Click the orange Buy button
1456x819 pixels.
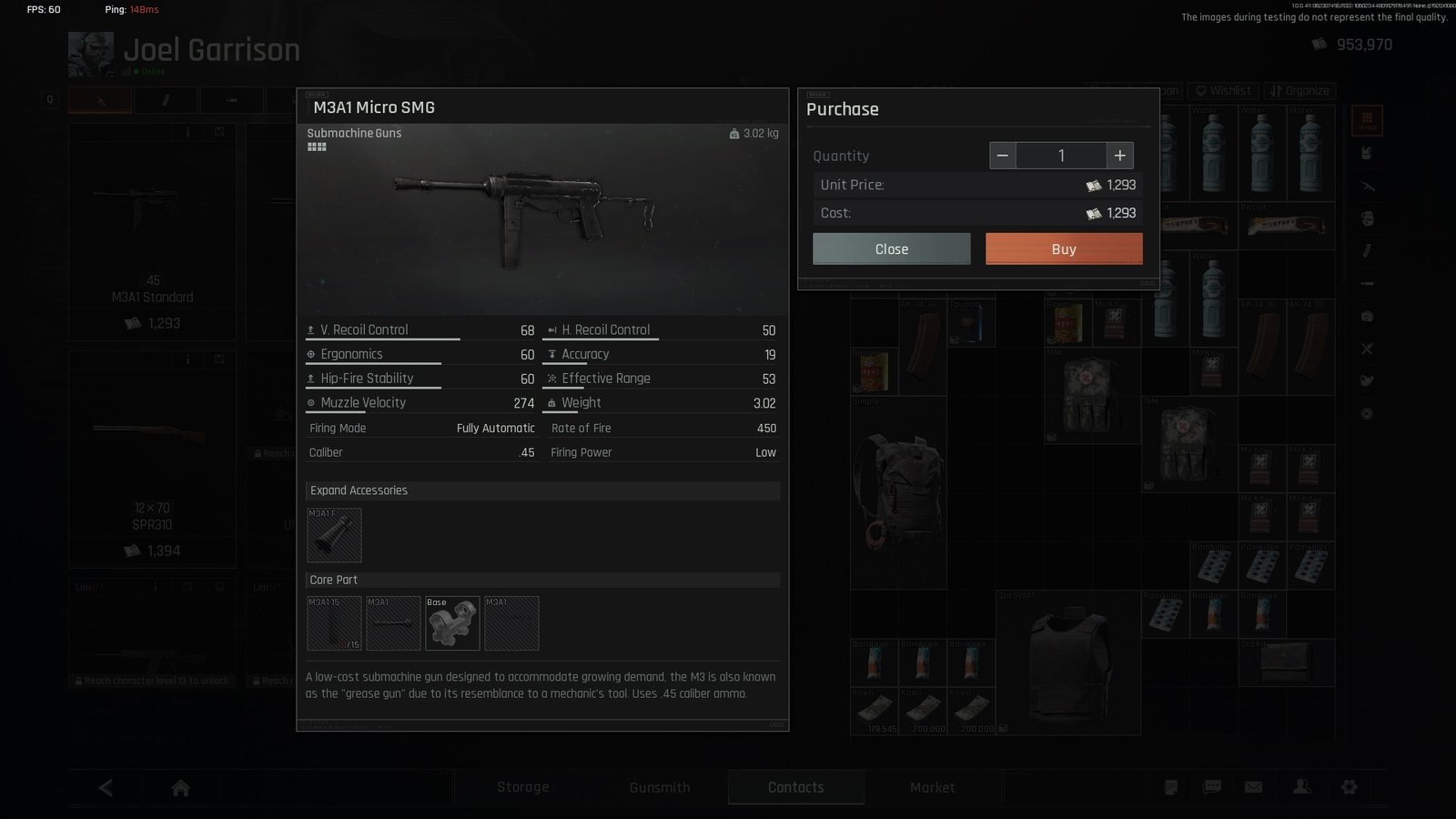(x=1064, y=249)
